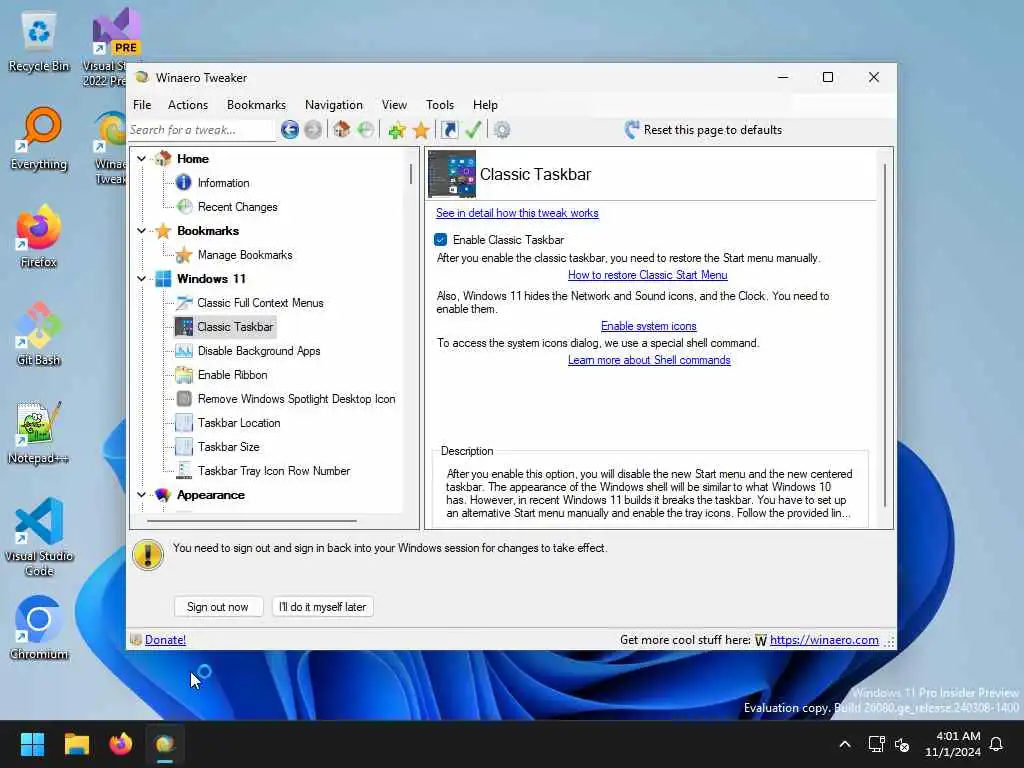The height and width of the screenshot is (768, 1024).
Task: Choose I'll do it myself later
Action: click(323, 607)
